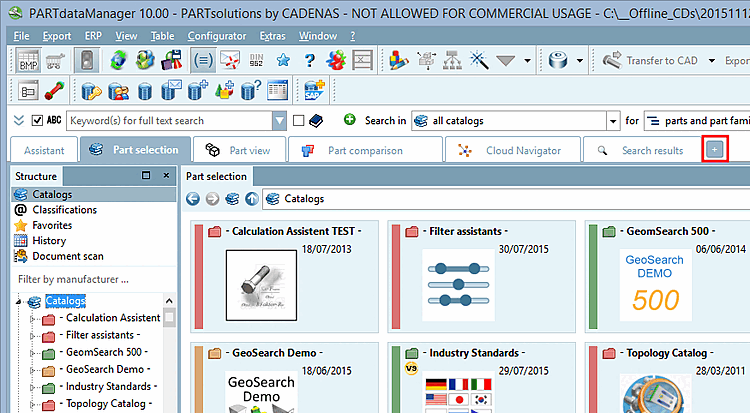Click the keyword full text search field
Image resolution: width=750 pixels, height=413 pixels.
click(169, 121)
